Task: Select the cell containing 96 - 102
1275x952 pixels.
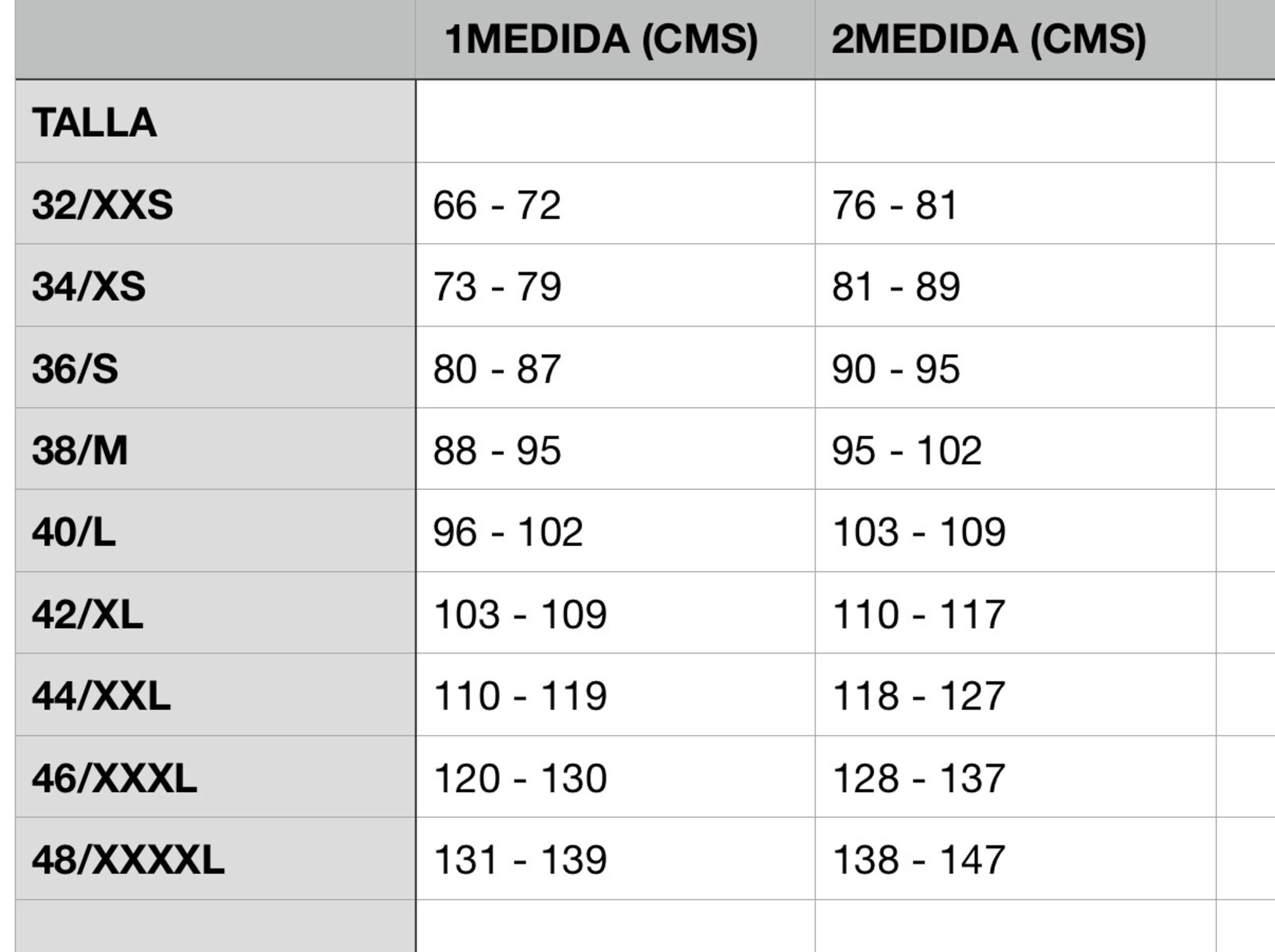Action: 615,531
